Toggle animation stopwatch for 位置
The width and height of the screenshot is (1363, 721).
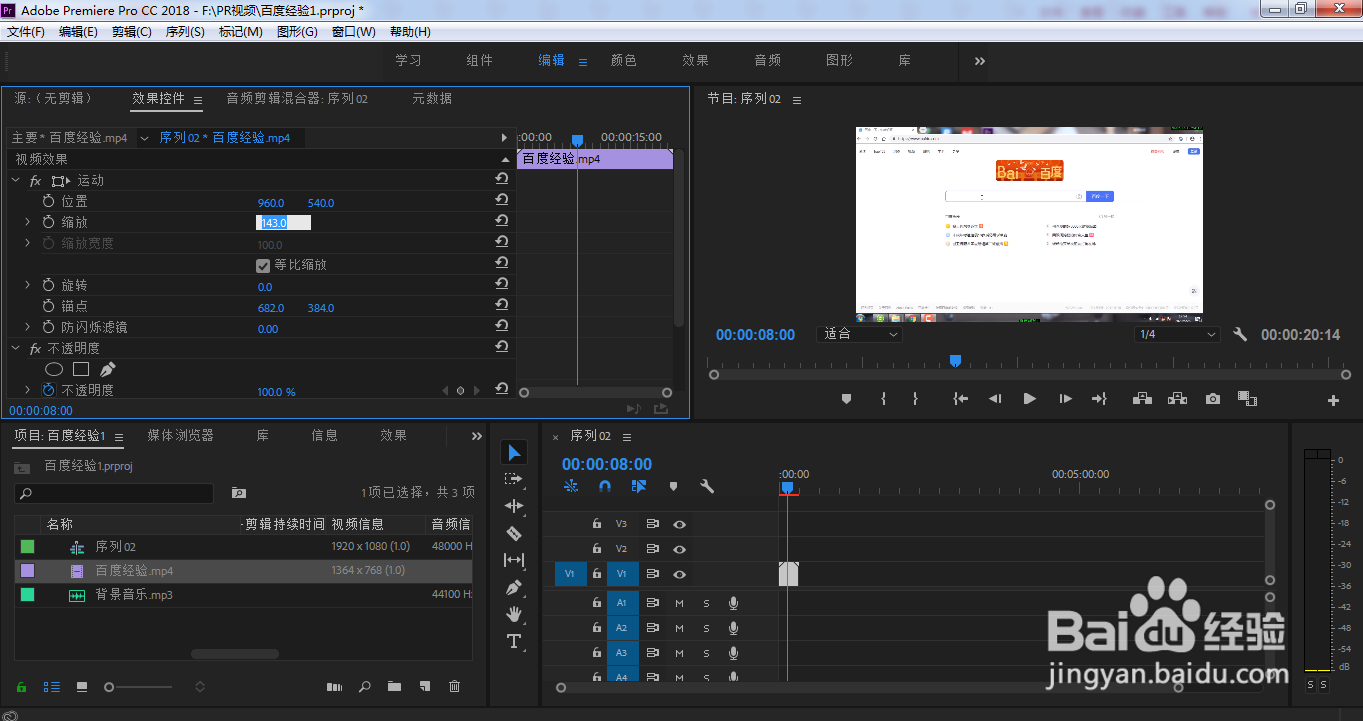pyautogui.click(x=49, y=202)
